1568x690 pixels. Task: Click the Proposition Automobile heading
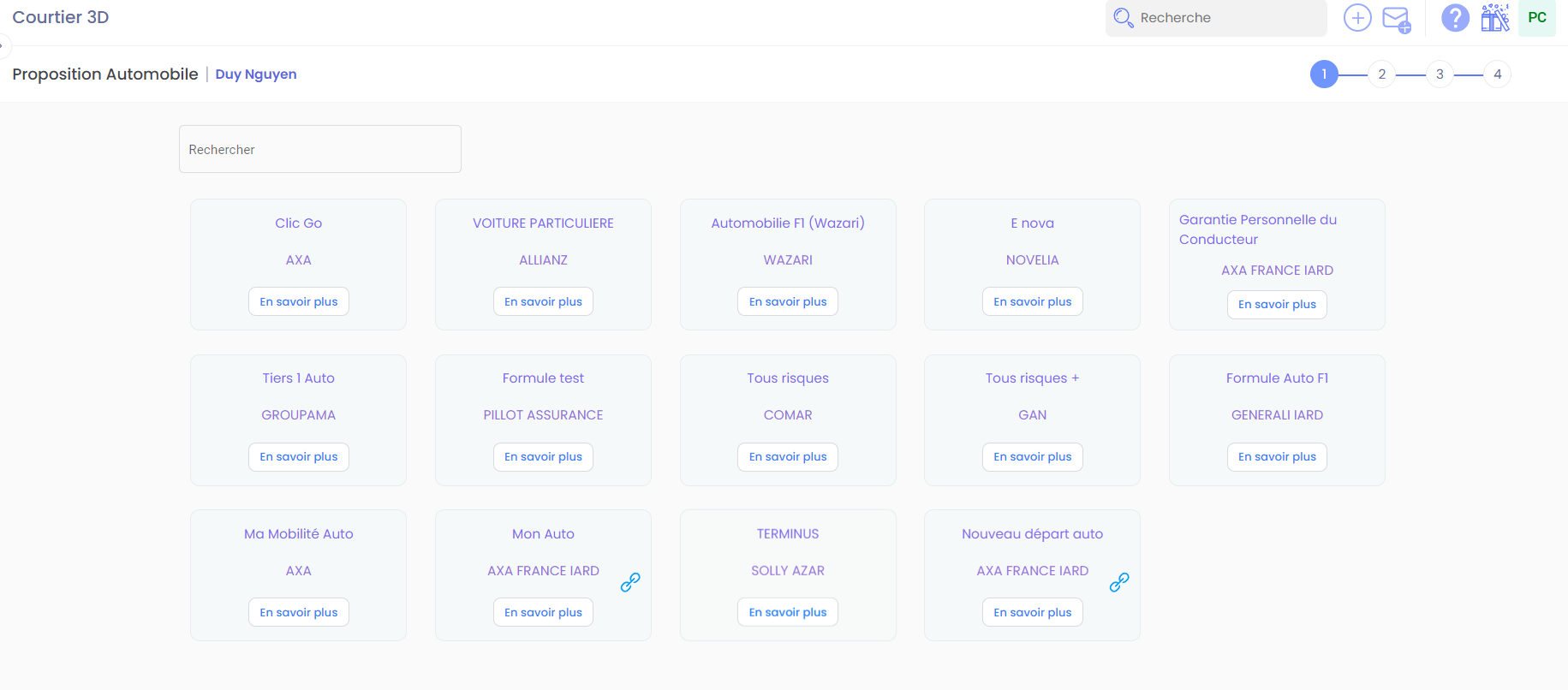pyautogui.click(x=105, y=74)
